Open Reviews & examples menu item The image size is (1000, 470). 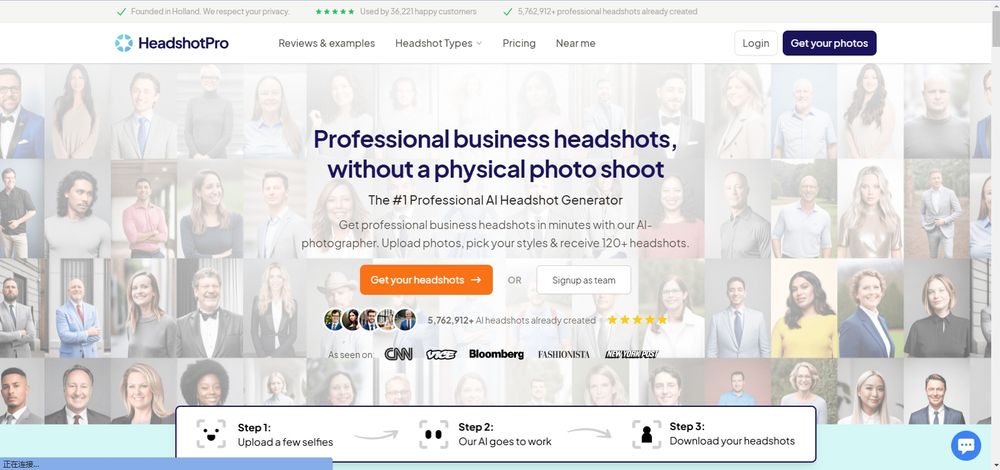coord(327,43)
